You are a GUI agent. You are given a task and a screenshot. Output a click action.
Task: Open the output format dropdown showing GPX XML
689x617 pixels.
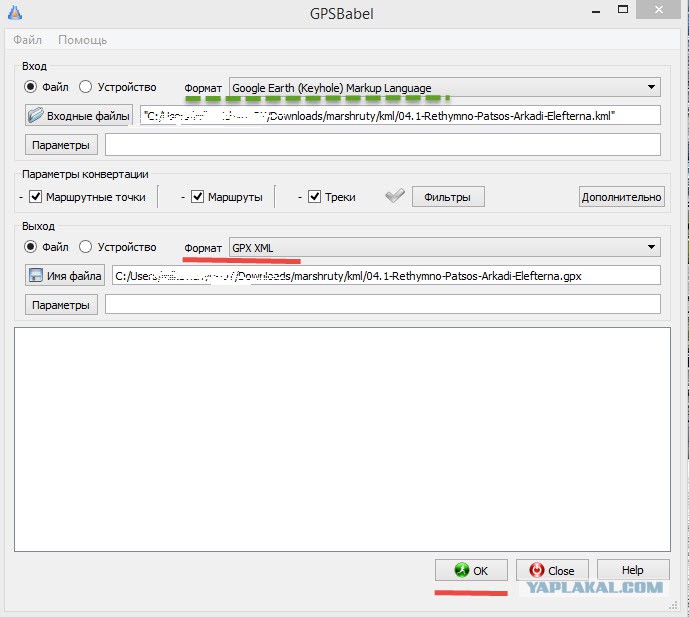tap(445, 247)
